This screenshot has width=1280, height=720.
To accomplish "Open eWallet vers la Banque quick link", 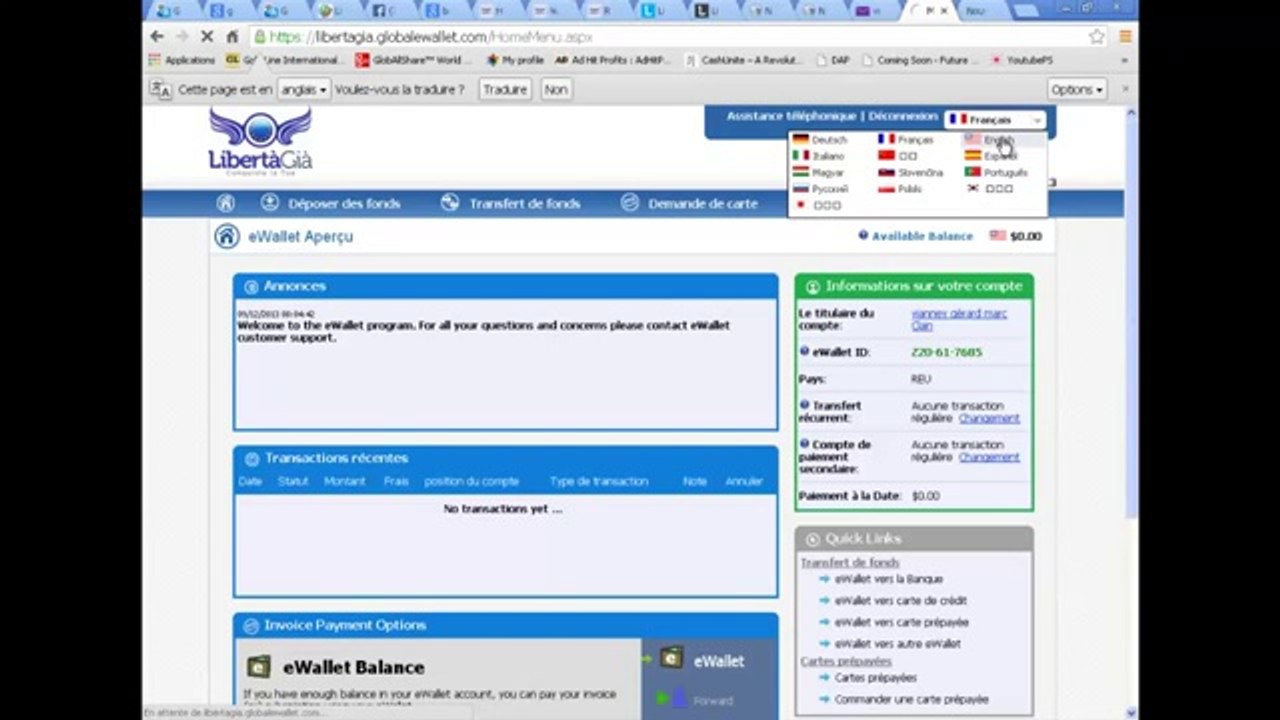I will (888, 579).
